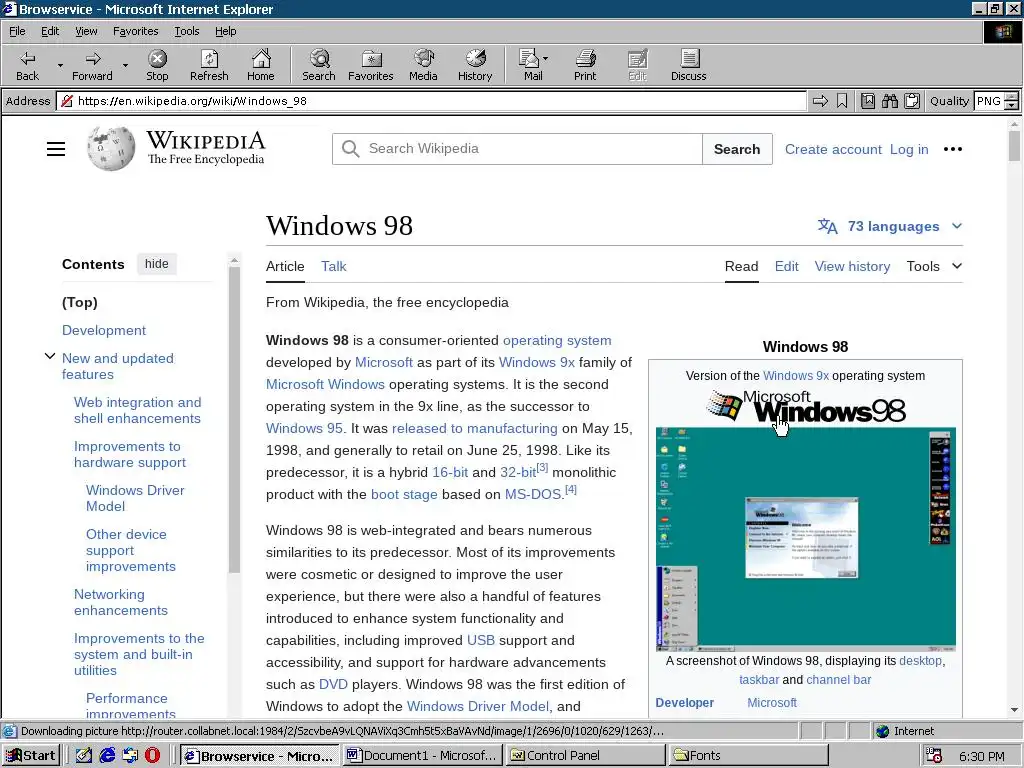Hide the Contents sidebar
This screenshot has width=1024, height=768.
[157, 264]
